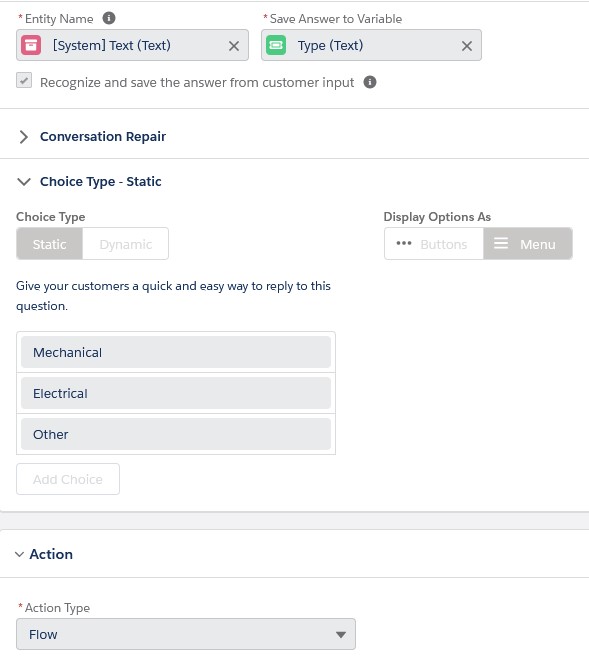Viewport: 589px width, 670px height.
Task: Click the three-dots Buttons display icon
Action: point(403,244)
